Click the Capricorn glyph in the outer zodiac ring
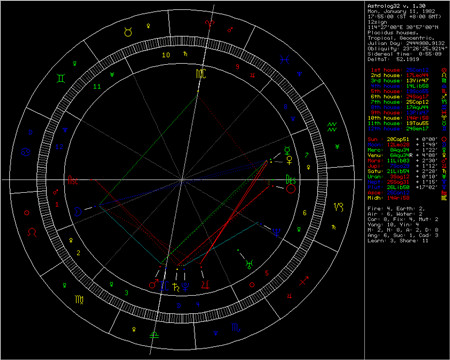This screenshot has height=360, width=450. click(338, 207)
